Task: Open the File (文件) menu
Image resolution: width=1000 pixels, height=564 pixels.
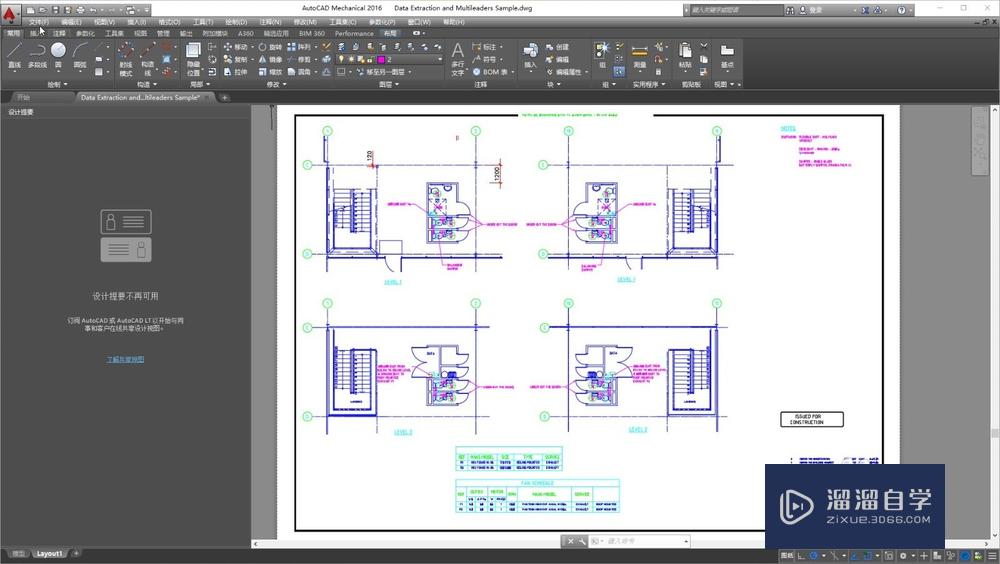Action: tap(39, 22)
